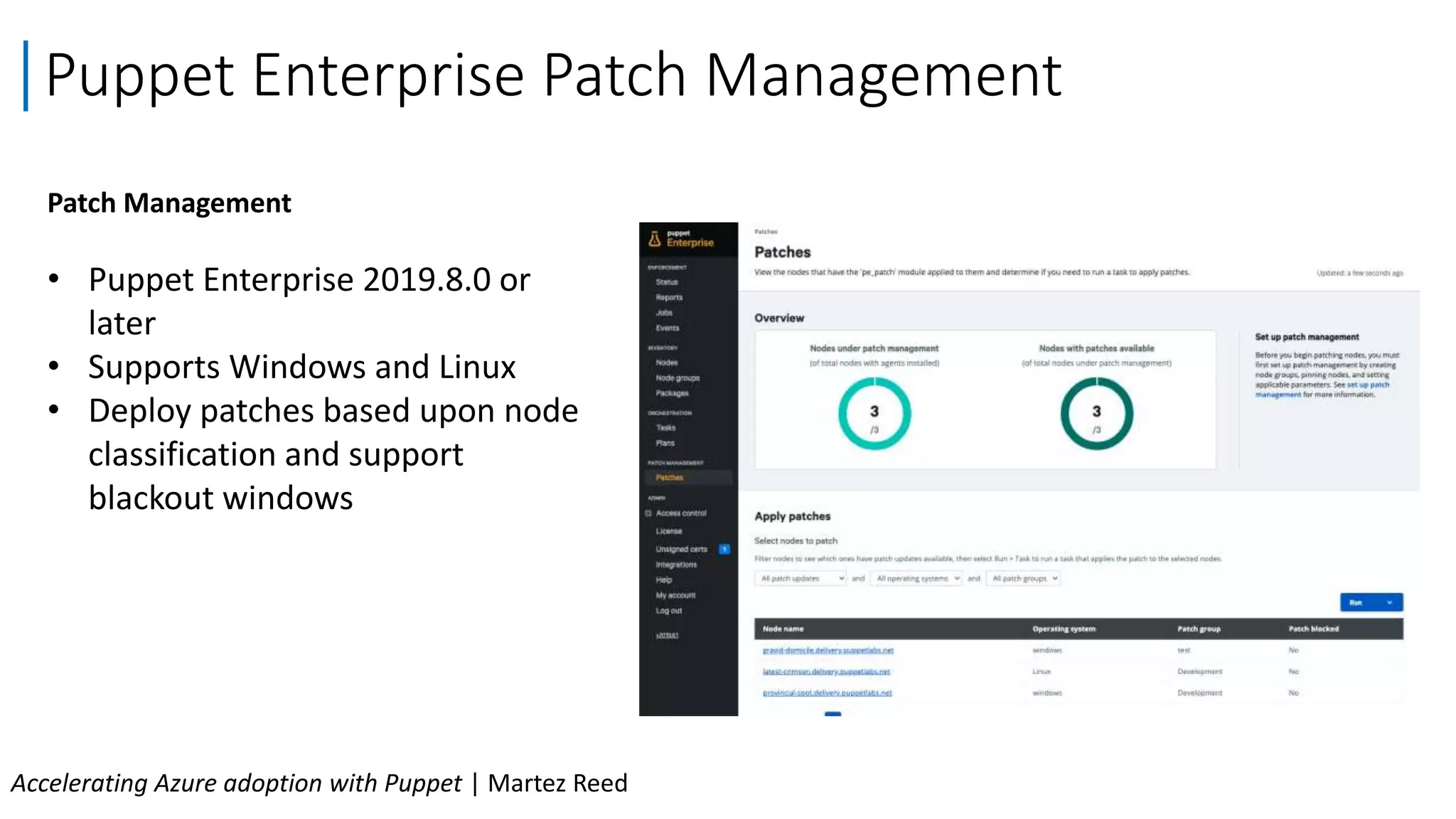Click the Node name column header
The image size is (1456, 819).
pos(783,629)
